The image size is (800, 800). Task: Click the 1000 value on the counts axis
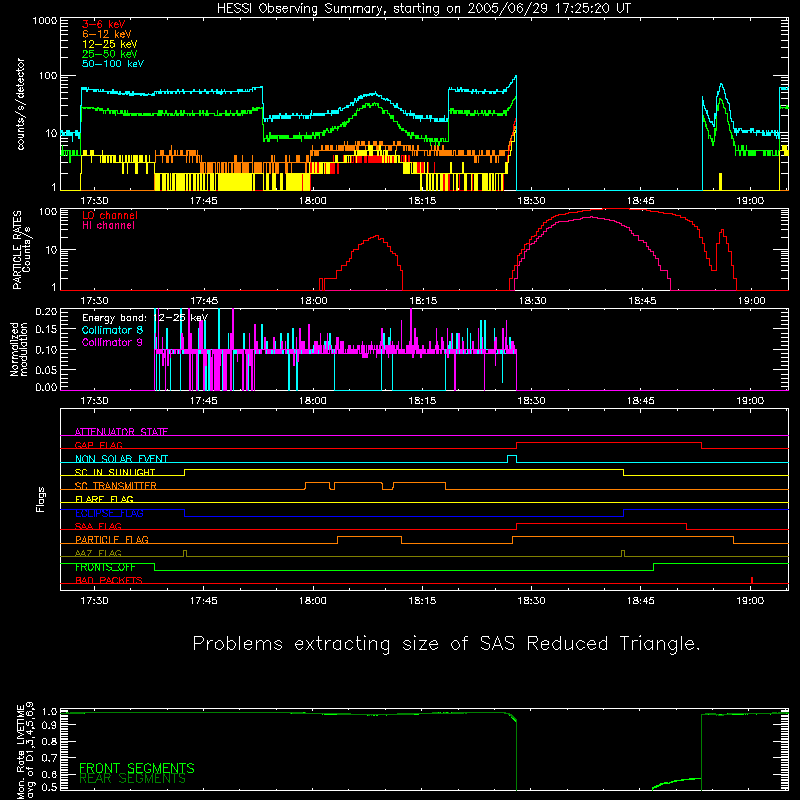tap(45, 21)
